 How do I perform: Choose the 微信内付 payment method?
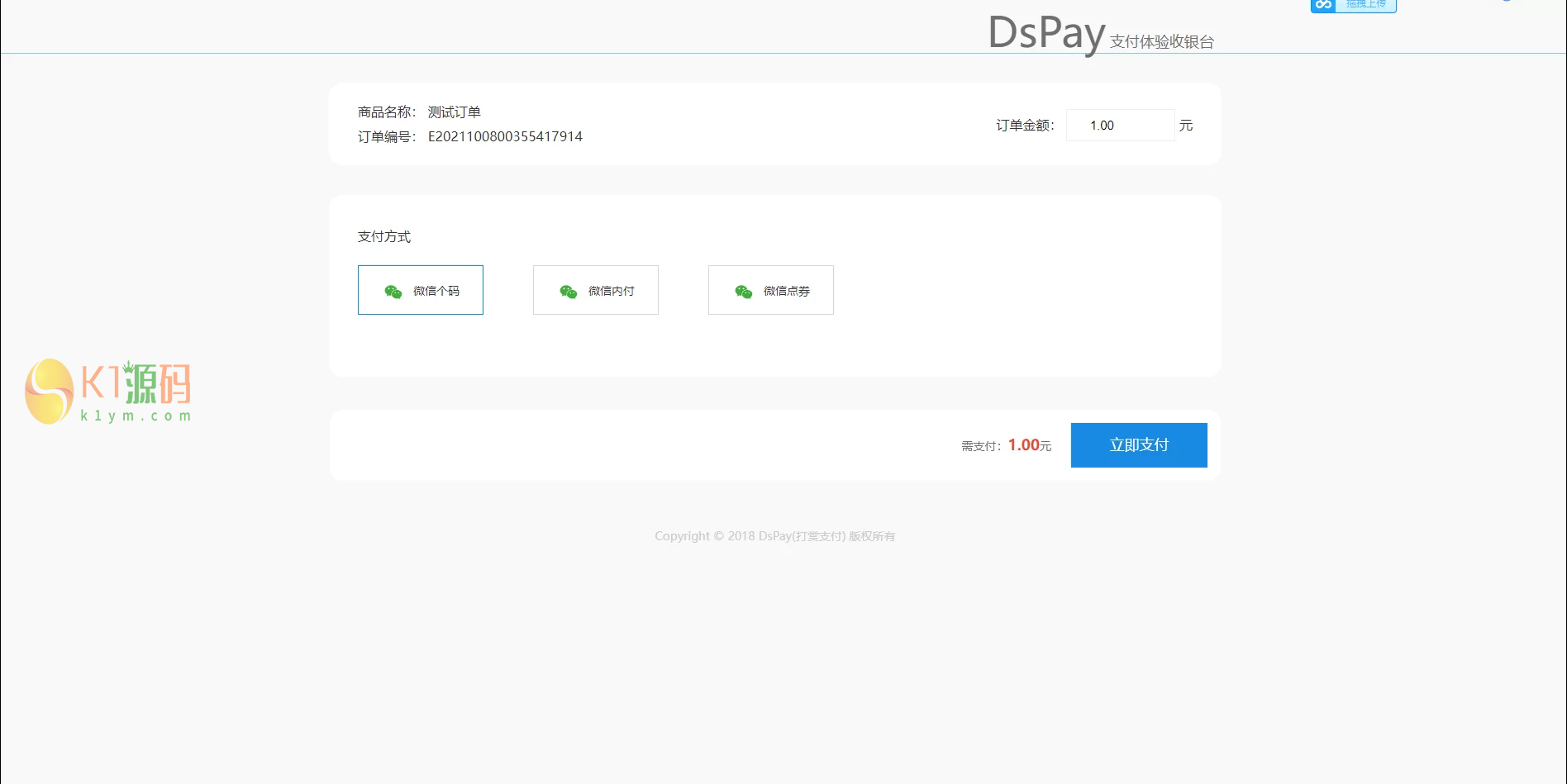tap(596, 290)
